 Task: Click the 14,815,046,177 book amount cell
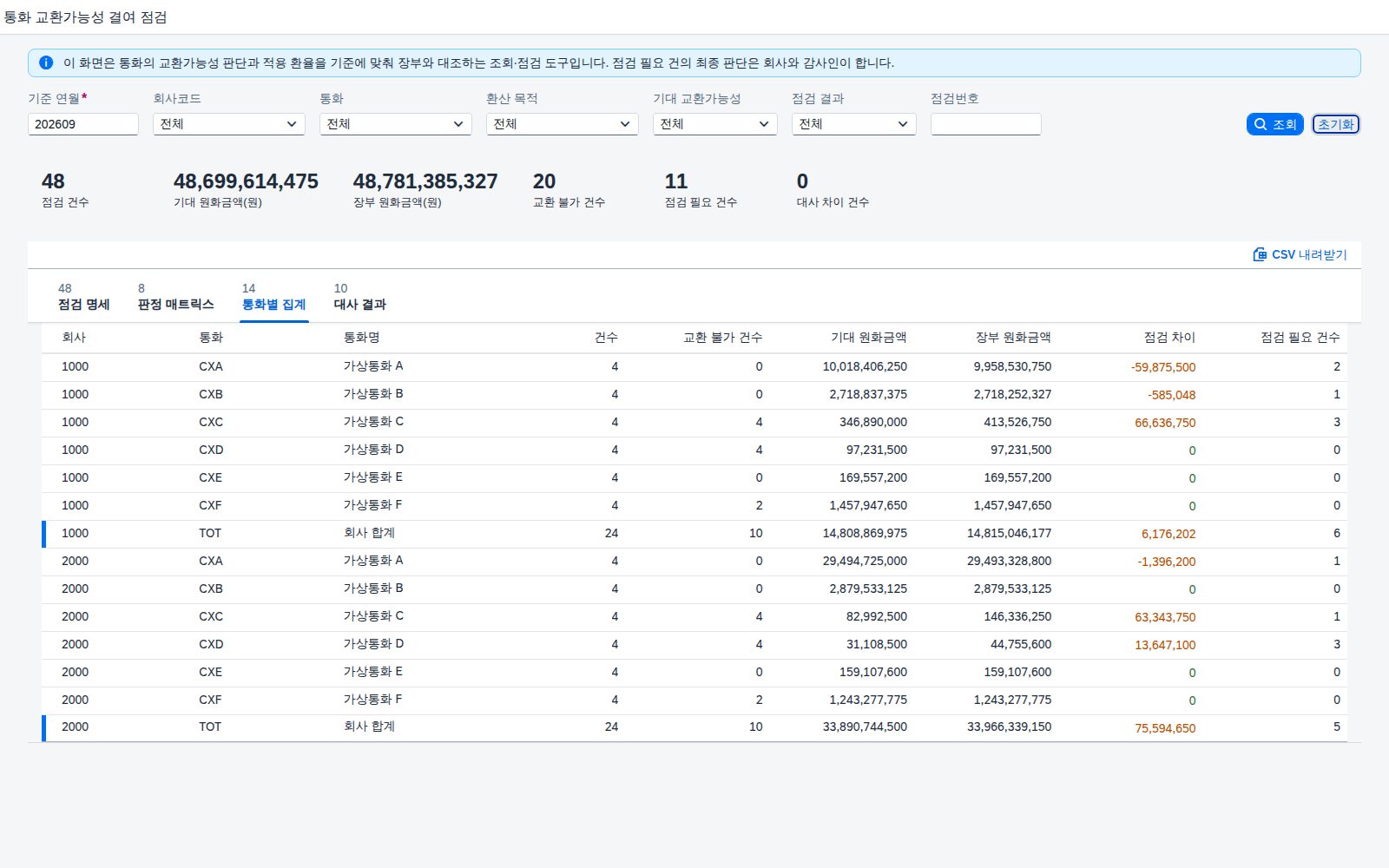tap(1009, 533)
